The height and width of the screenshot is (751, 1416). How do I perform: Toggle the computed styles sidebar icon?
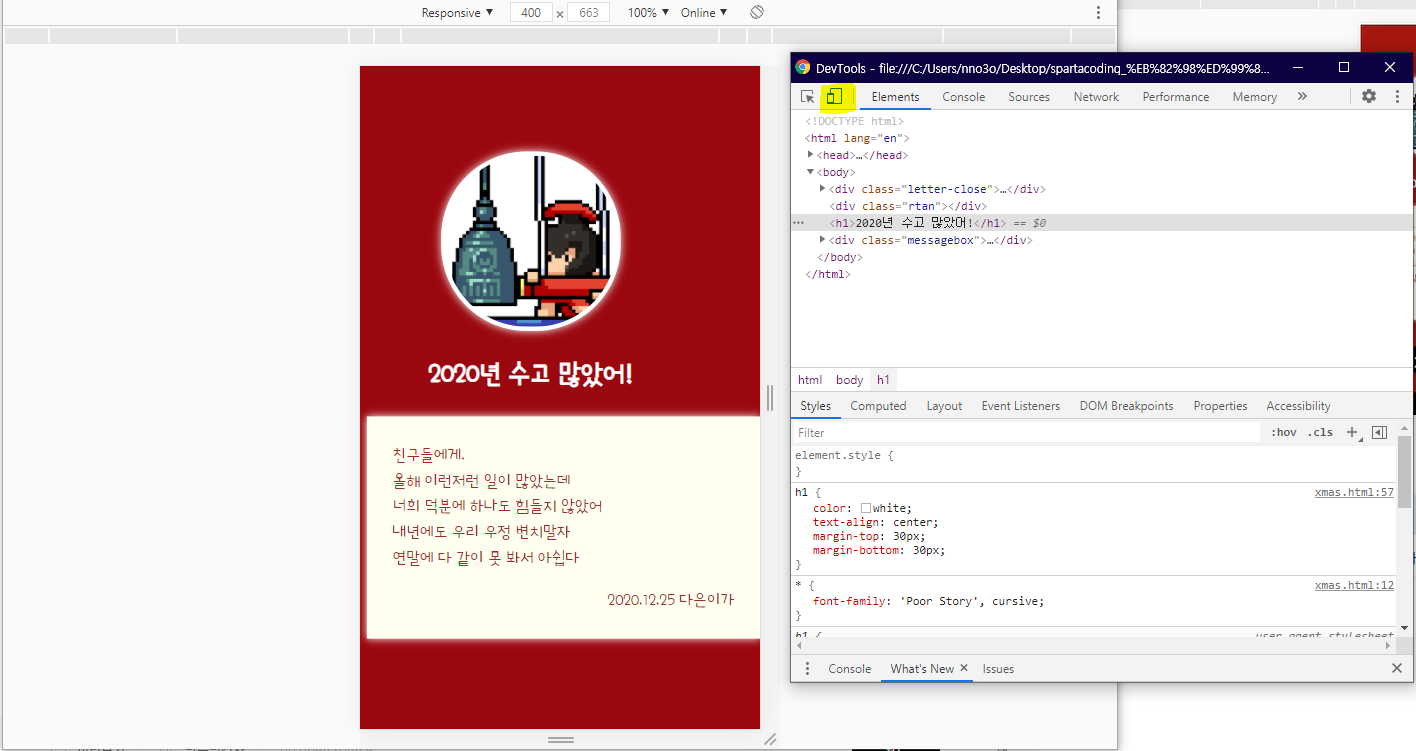click(x=1380, y=433)
